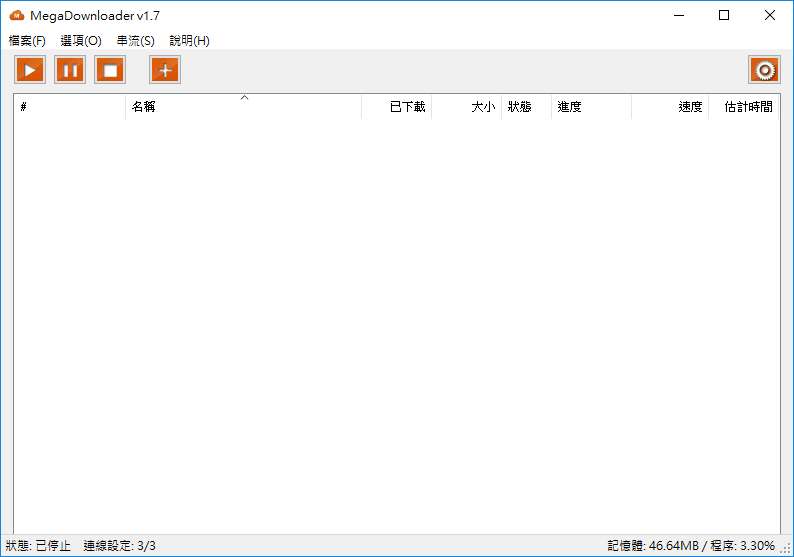Pause downloads using the pause button

[x=70, y=70]
